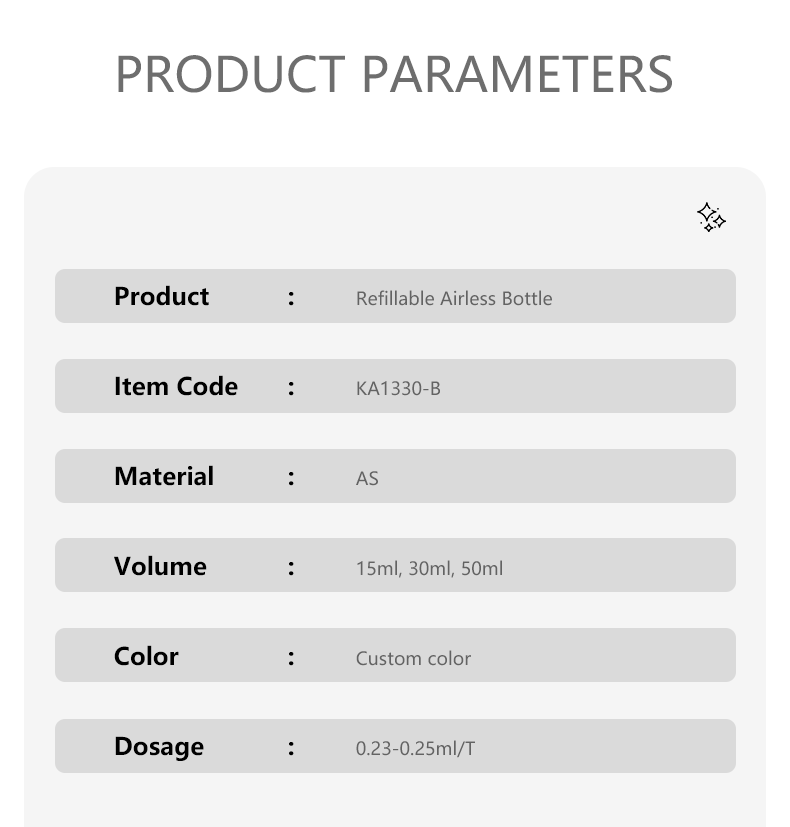Click the colon in the Product row

(291, 299)
